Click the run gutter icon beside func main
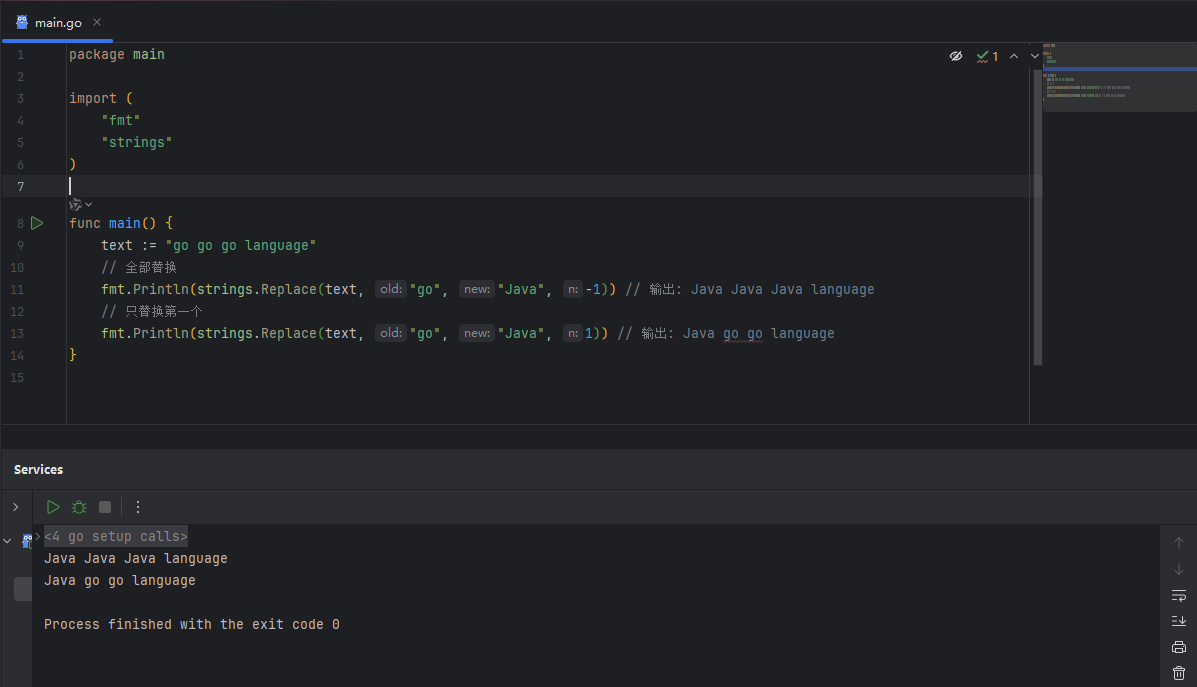The height and width of the screenshot is (687, 1197). (37, 223)
